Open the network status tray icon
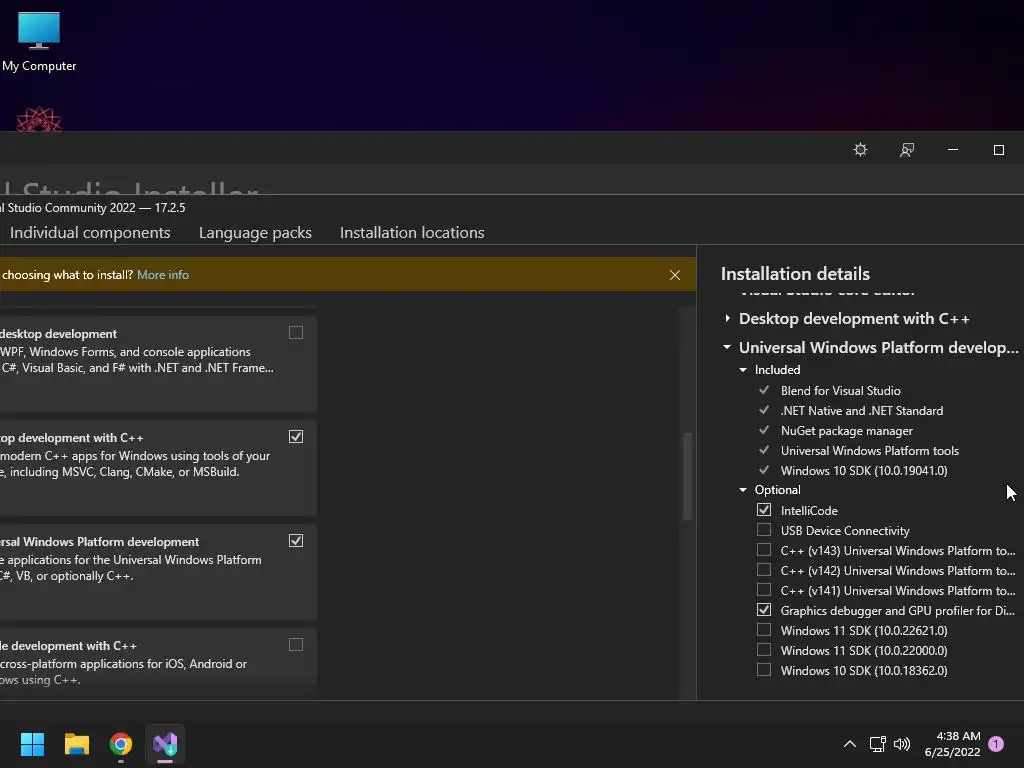Viewport: 1024px width, 768px height. pos(877,744)
